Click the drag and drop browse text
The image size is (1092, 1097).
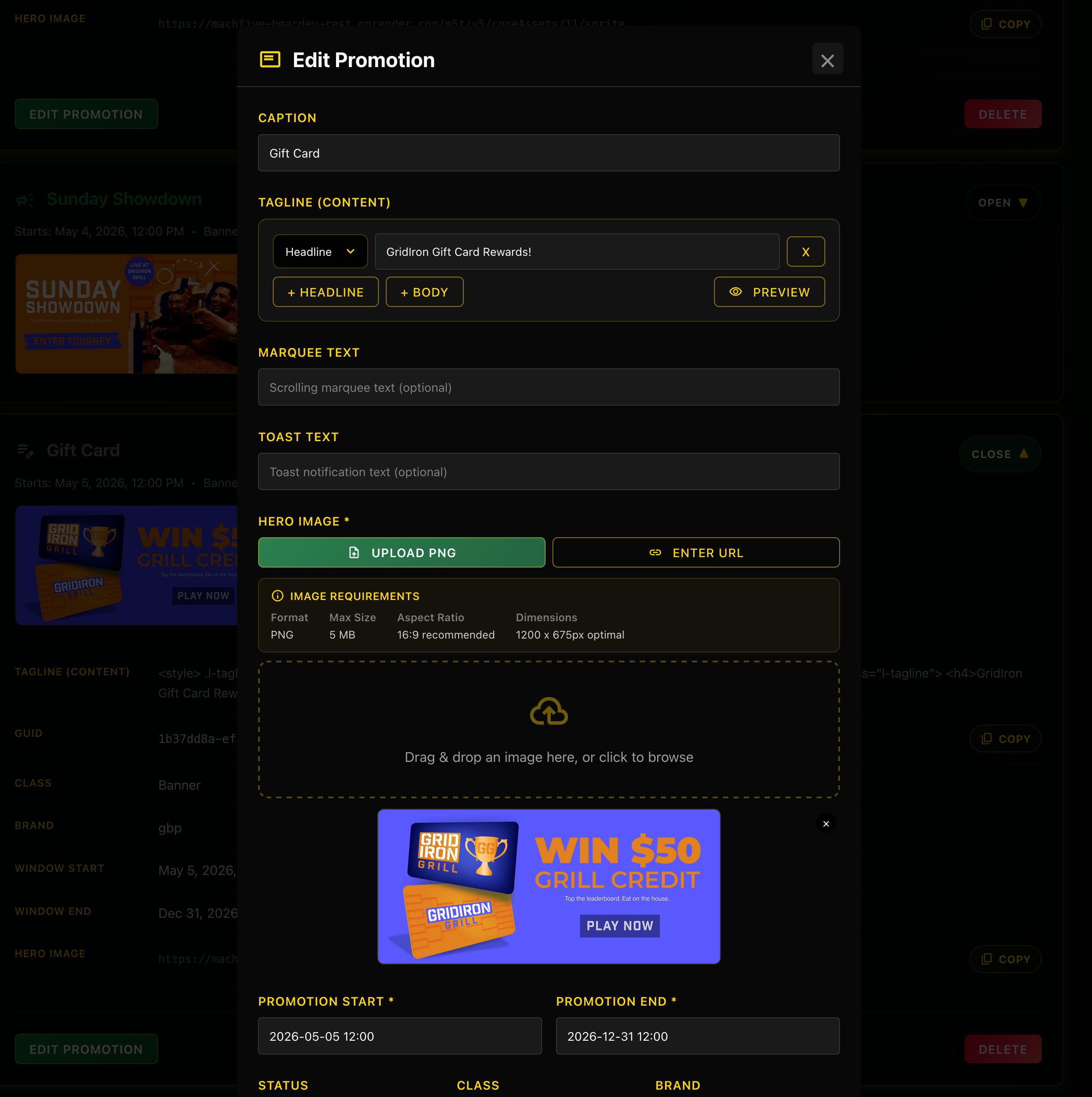click(549, 757)
